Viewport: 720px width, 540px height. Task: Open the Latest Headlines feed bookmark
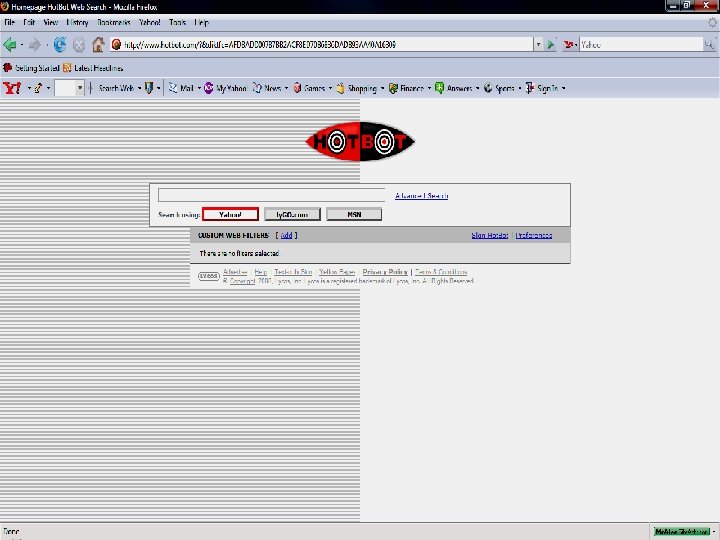(93, 68)
